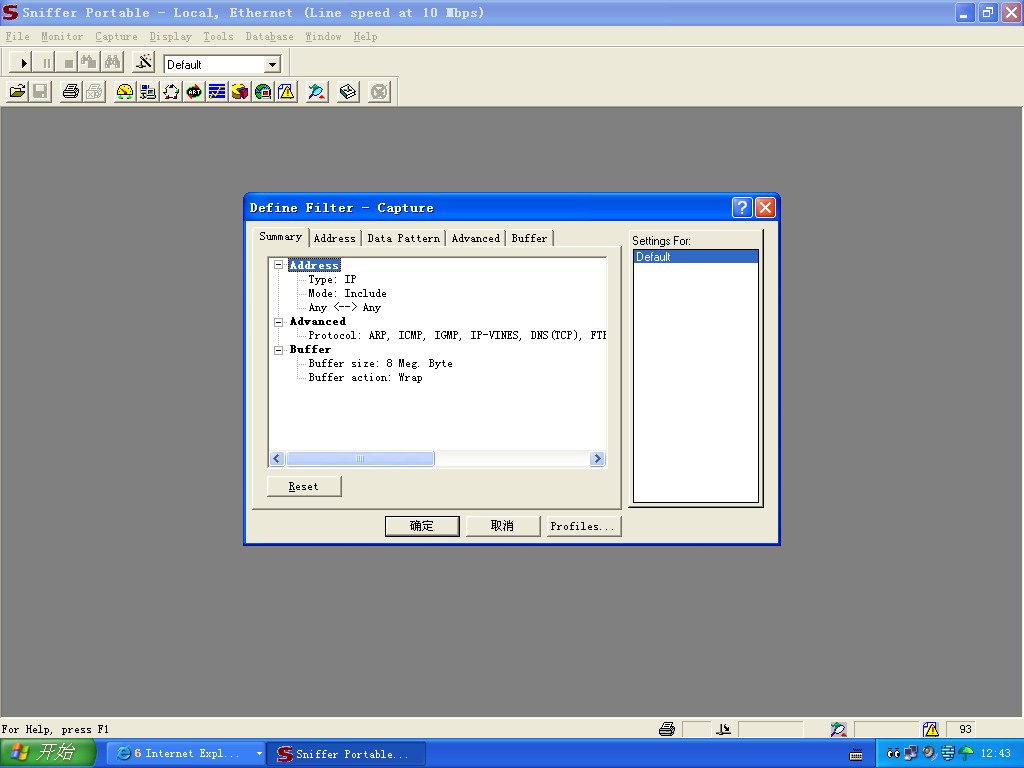
Task: Open the Capture menu
Action: click(x=116, y=36)
